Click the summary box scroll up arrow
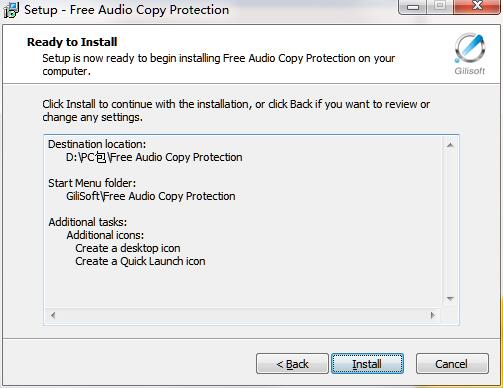The image size is (503, 388). pos(450,145)
